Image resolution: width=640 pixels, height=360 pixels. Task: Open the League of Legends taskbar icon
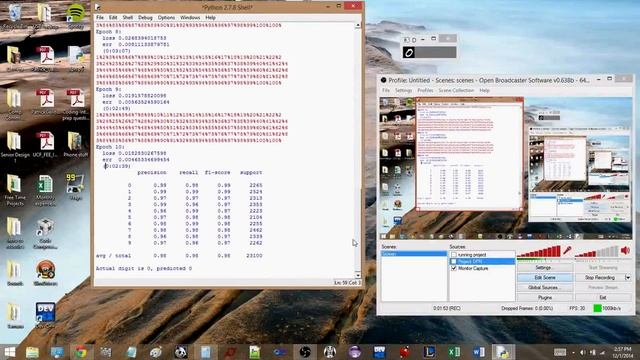point(429,352)
